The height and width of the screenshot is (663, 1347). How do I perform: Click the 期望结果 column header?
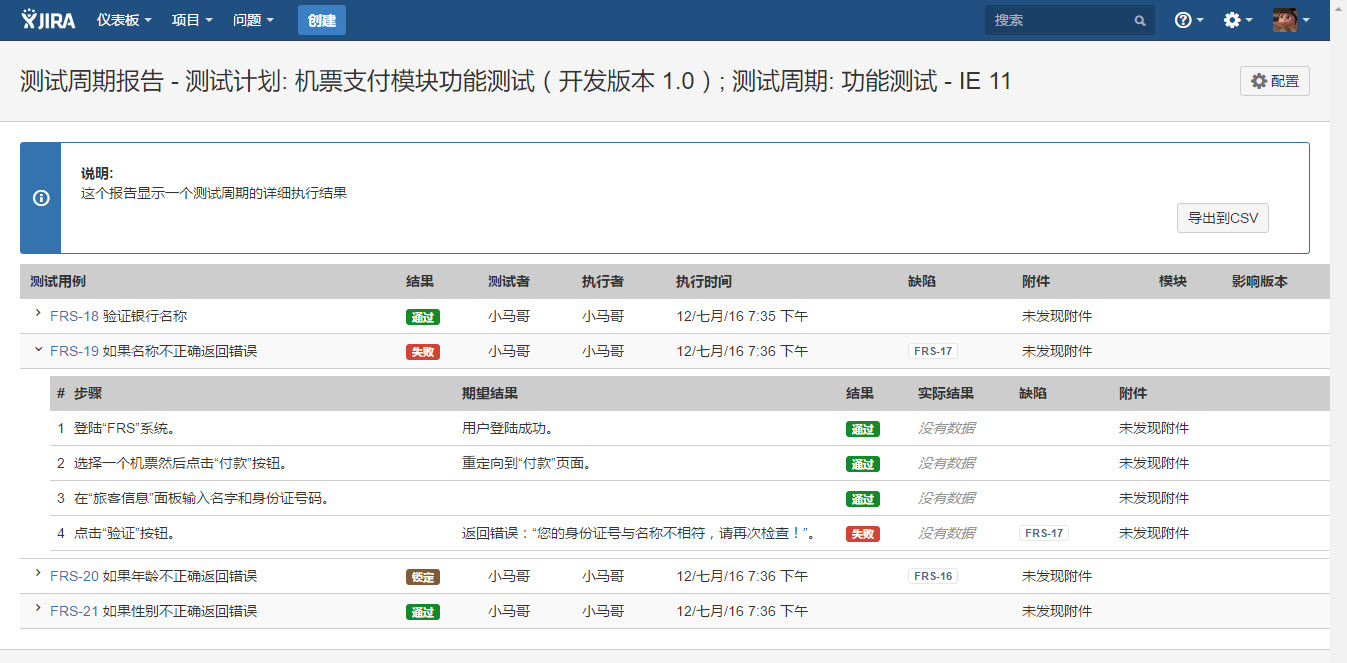pyautogui.click(x=490, y=393)
